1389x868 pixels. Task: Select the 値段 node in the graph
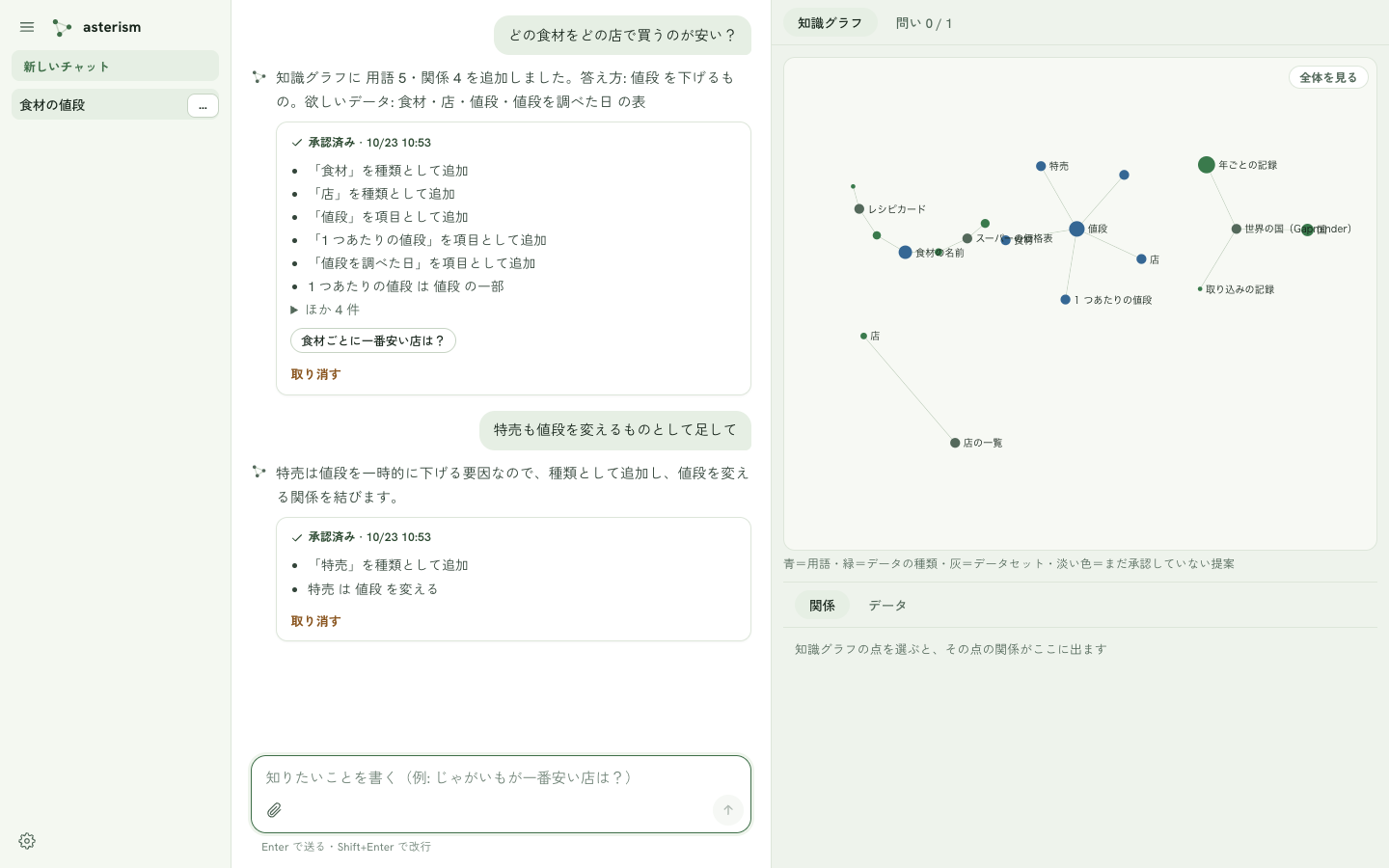pyautogui.click(x=1076, y=229)
